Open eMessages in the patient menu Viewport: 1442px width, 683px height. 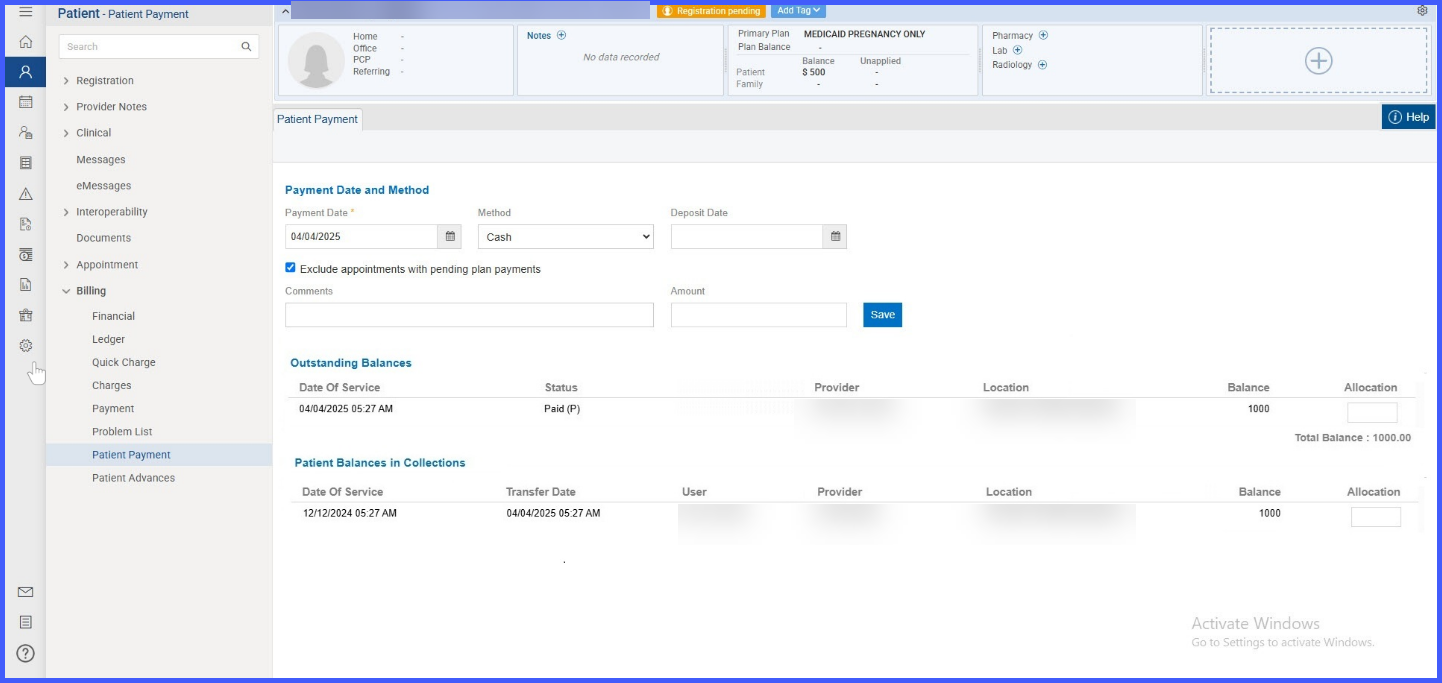pyautogui.click(x=104, y=186)
